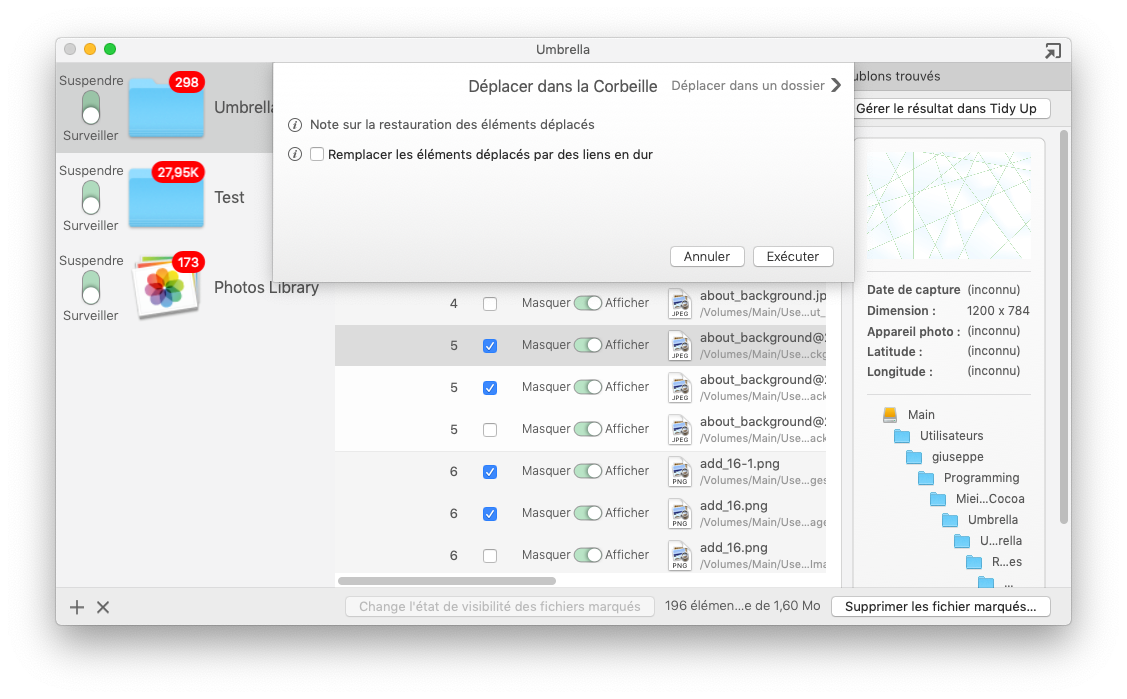The image size is (1127, 699).
Task: Click the Umbrella folder icon with 298 badge
Action: click(x=166, y=108)
